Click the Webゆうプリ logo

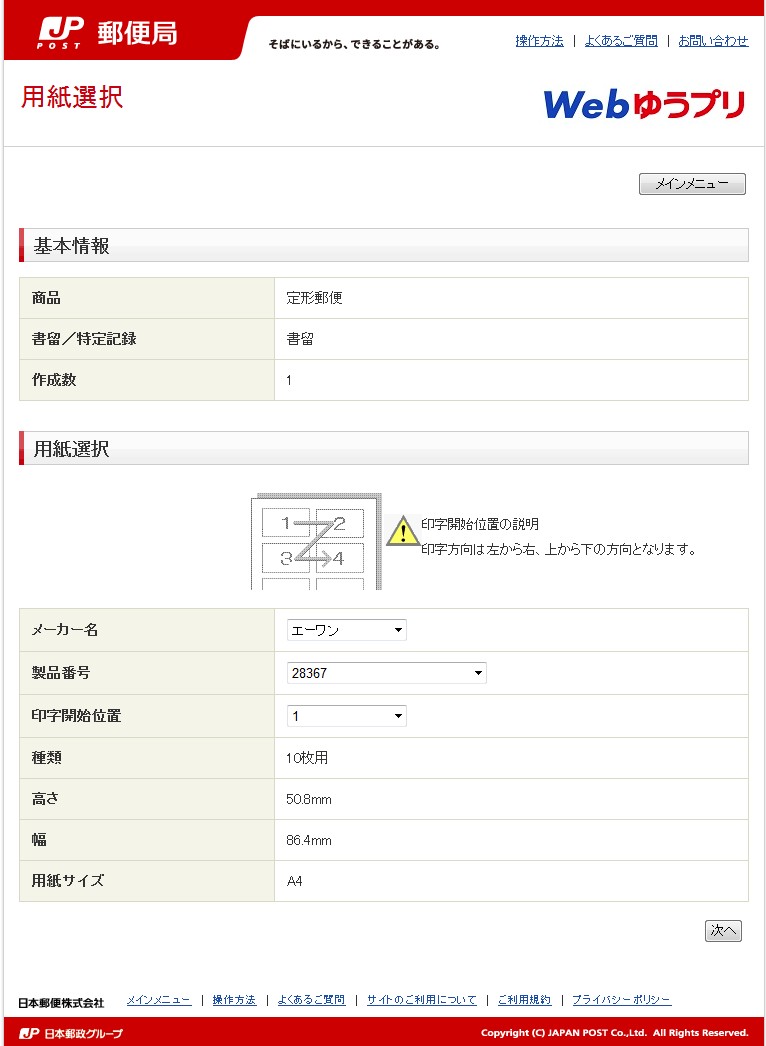tap(644, 104)
